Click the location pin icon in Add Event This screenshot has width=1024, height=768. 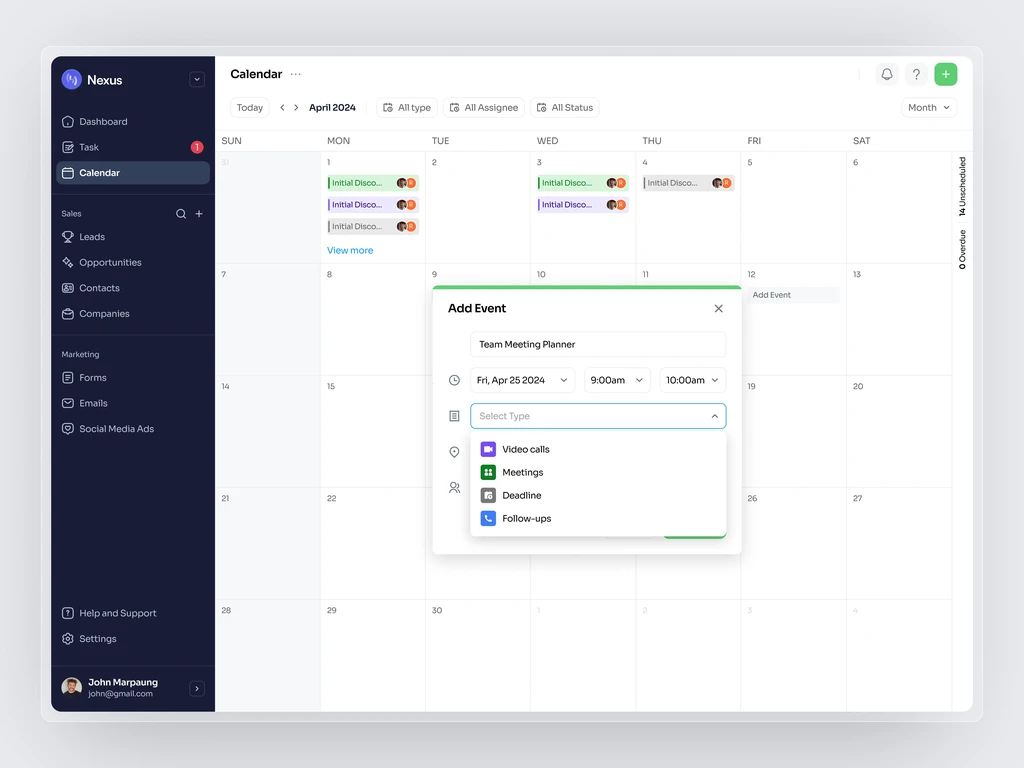[x=455, y=452]
